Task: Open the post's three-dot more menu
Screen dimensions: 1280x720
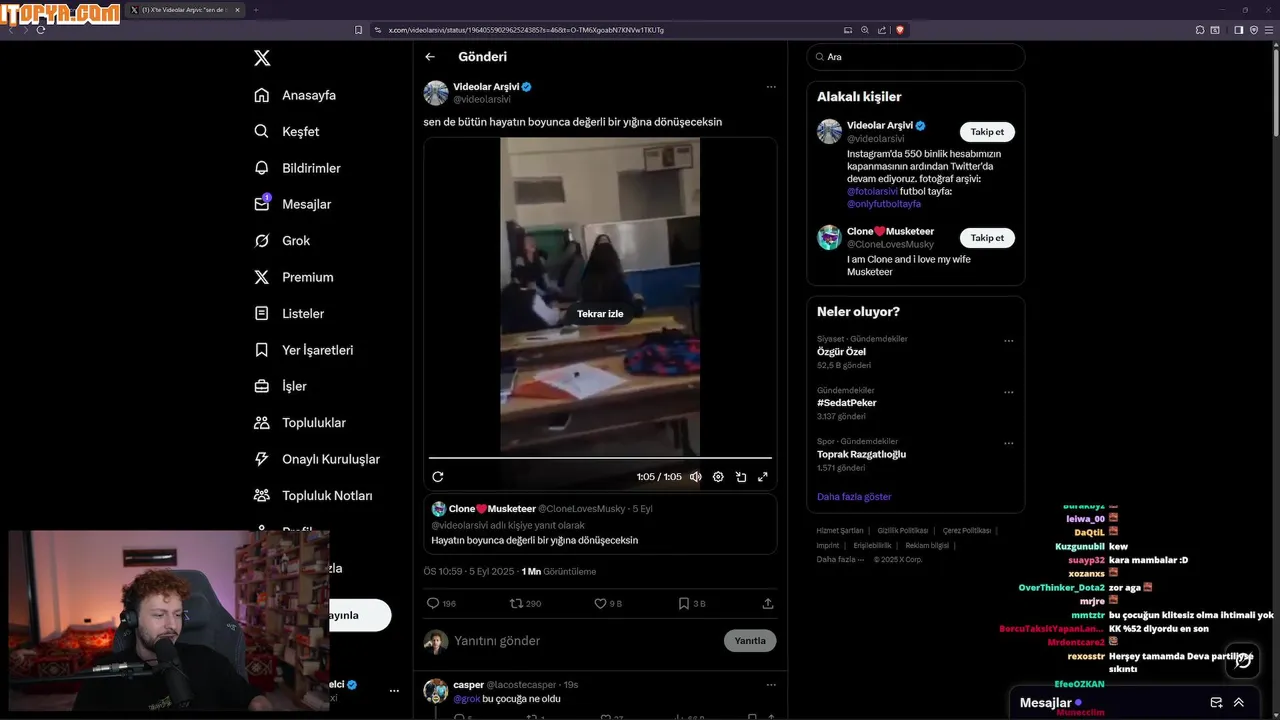Action: pos(771,87)
